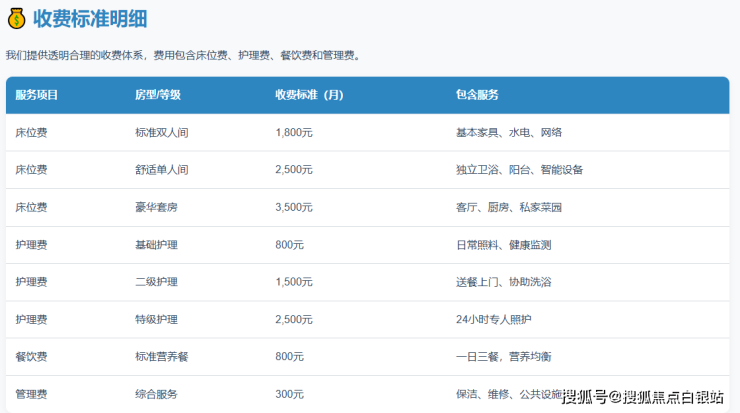Screen dimensions: 740x413
Task: Select the 舒适单人间 room type cell
Action: tap(161, 170)
